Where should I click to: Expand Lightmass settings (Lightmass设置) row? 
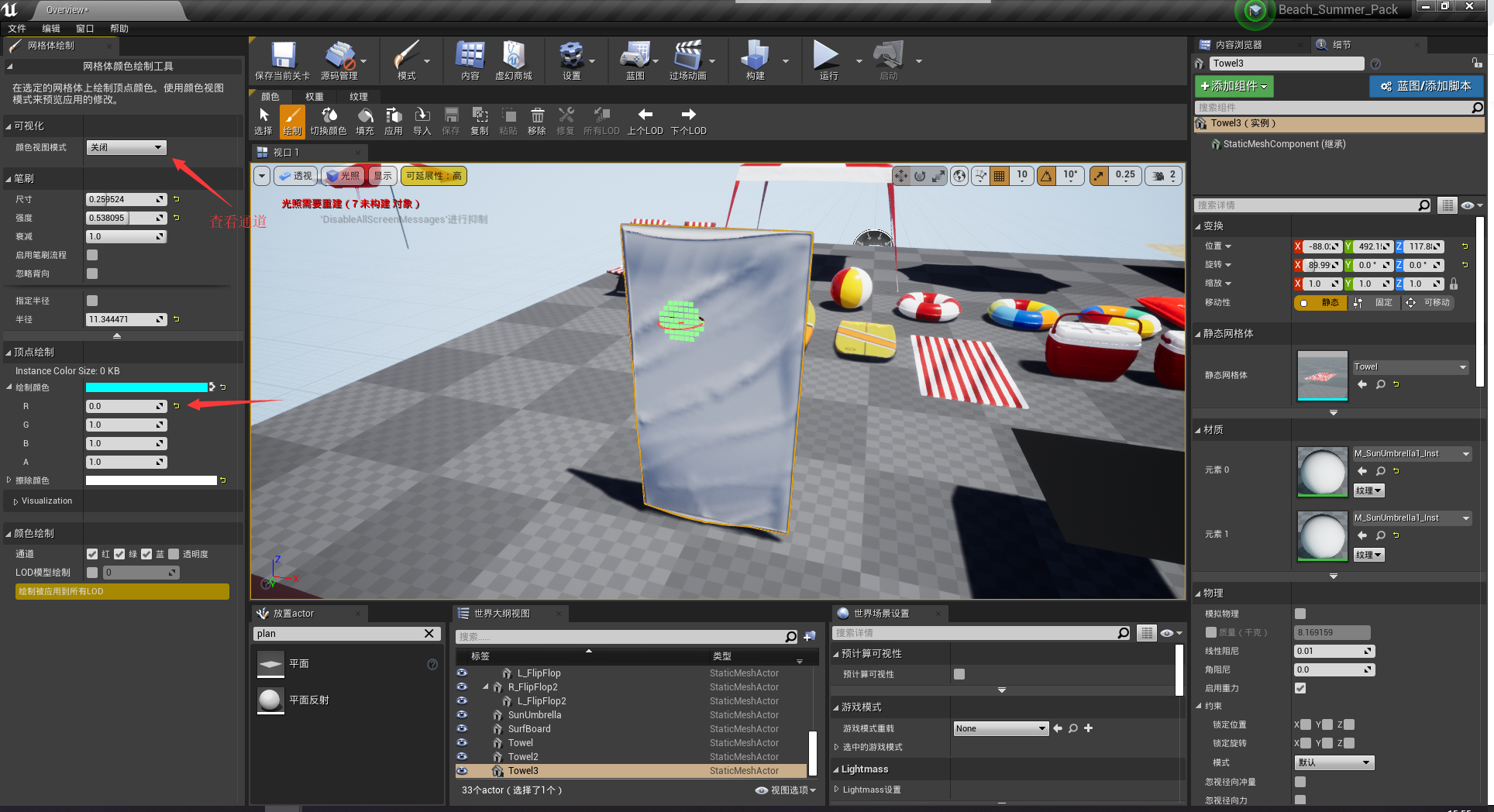(x=837, y=790)
